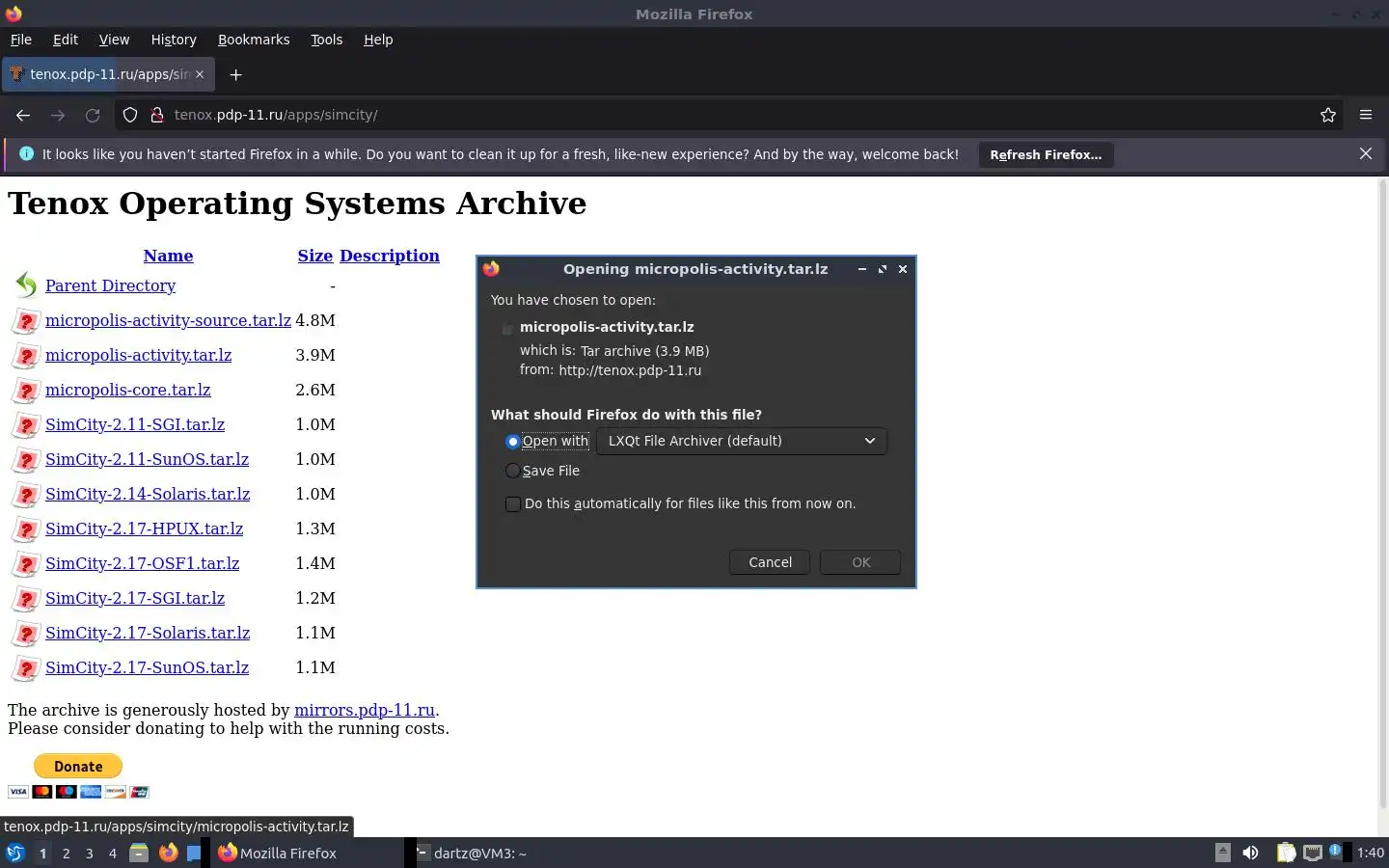Switch to virtual desktop 4
Image resolution: width=1389 pixels, height=868 pixels.
(x=113, y=854)
